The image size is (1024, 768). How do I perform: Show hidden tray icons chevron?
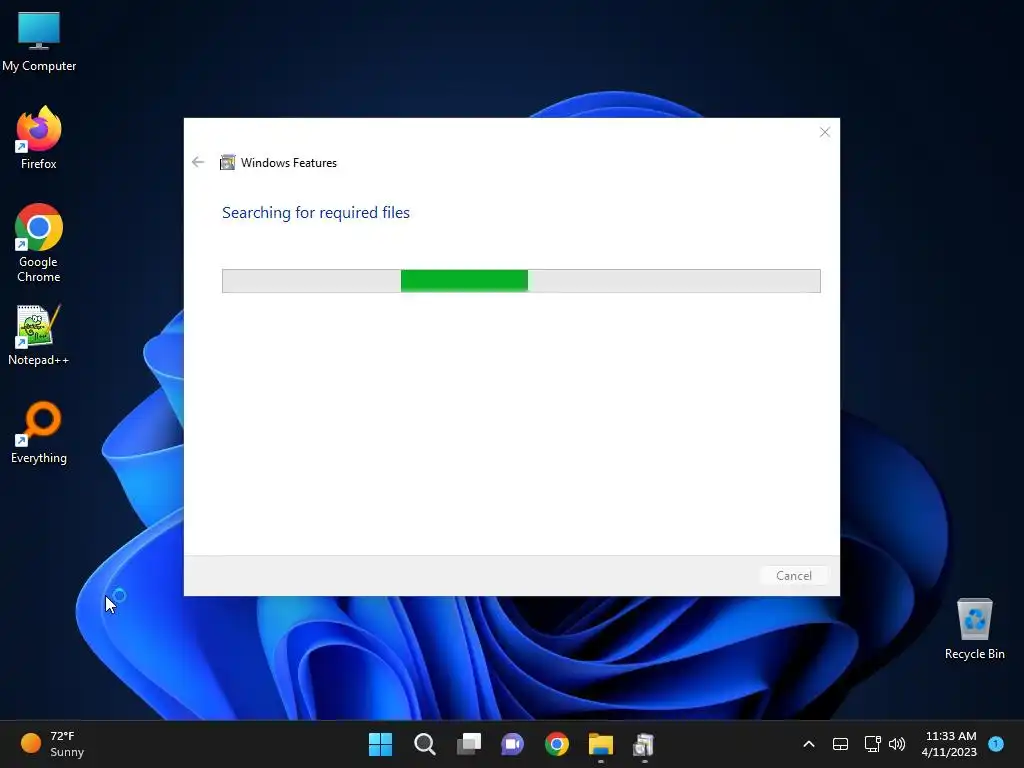coord(808,744)
